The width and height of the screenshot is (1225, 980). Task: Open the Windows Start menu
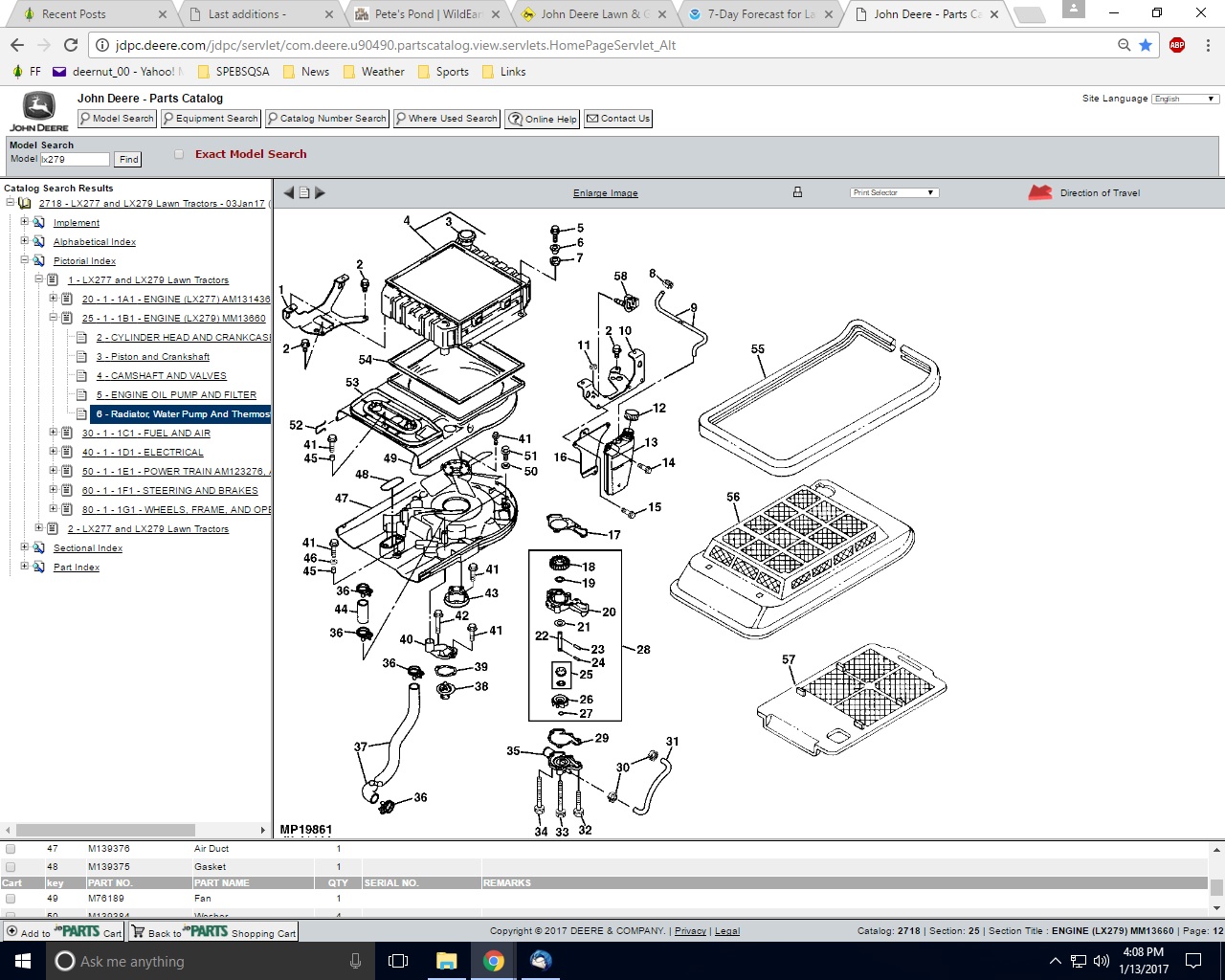(23, 961)
